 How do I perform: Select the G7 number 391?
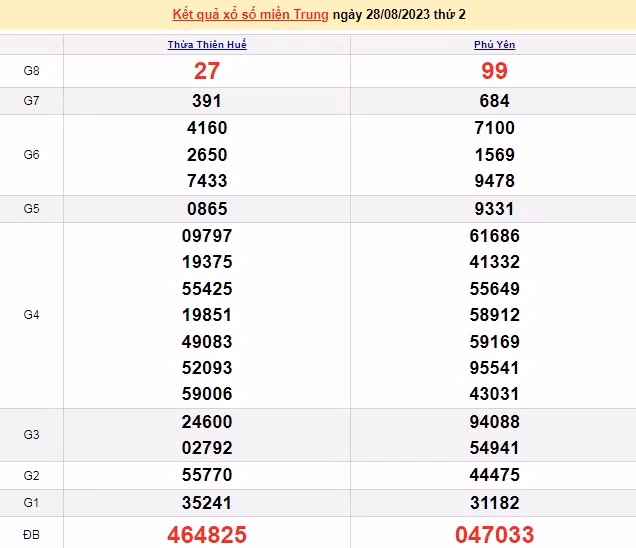207,101
